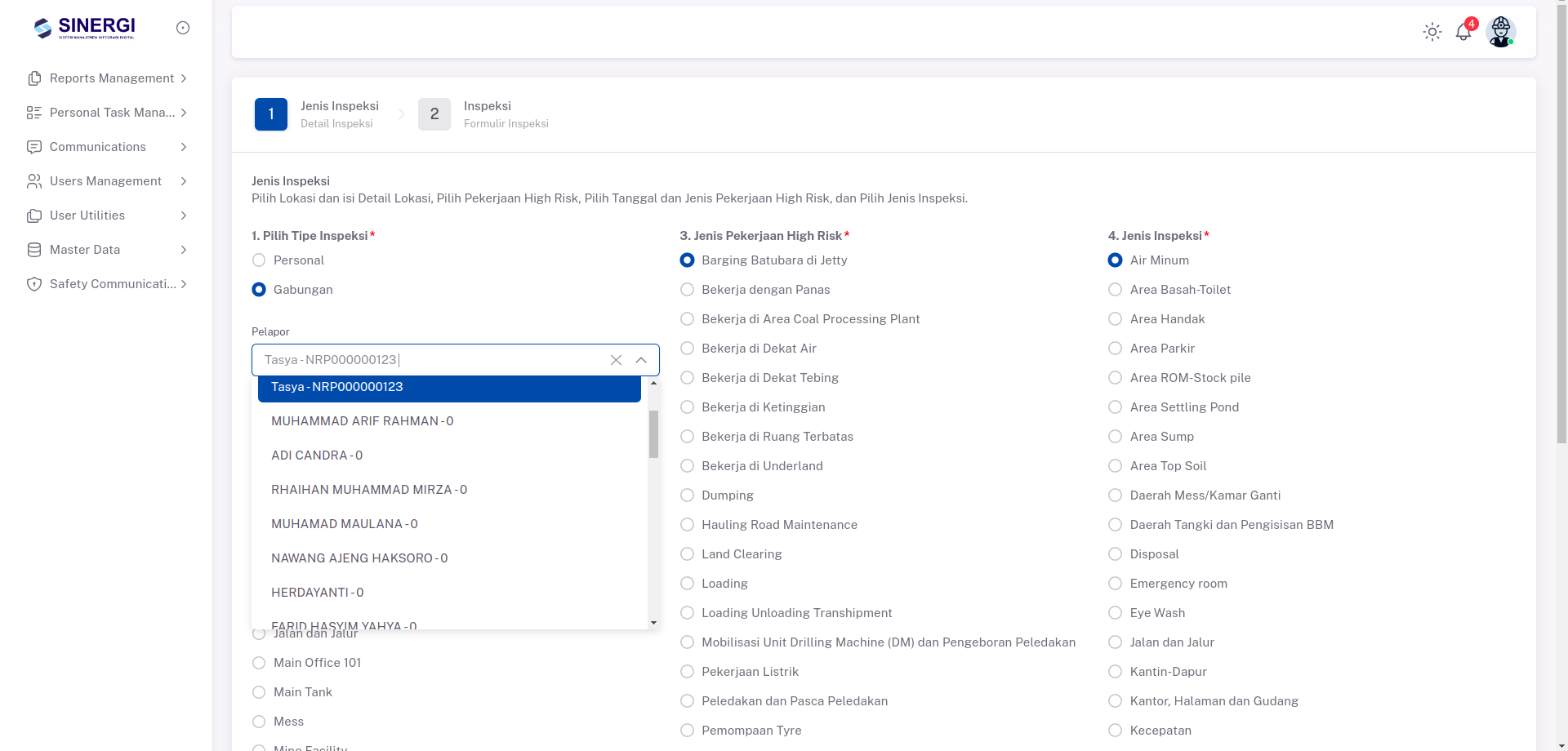Pick MUHAMAD MAULANA option
The height and width of the screenshot is (751, 1568).
click(x=449, y=524)
